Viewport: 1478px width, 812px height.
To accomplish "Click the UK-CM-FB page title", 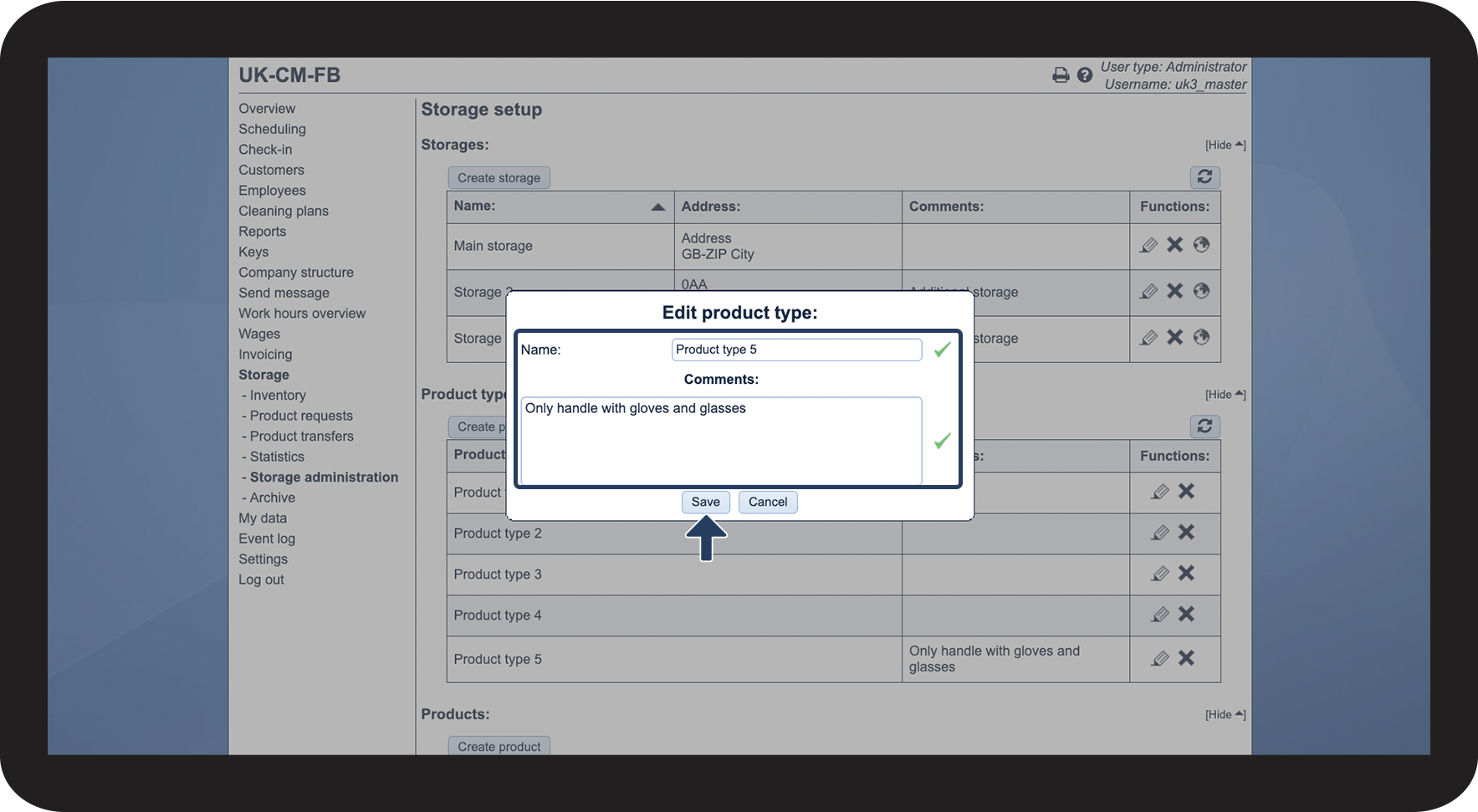I will 289,75.
